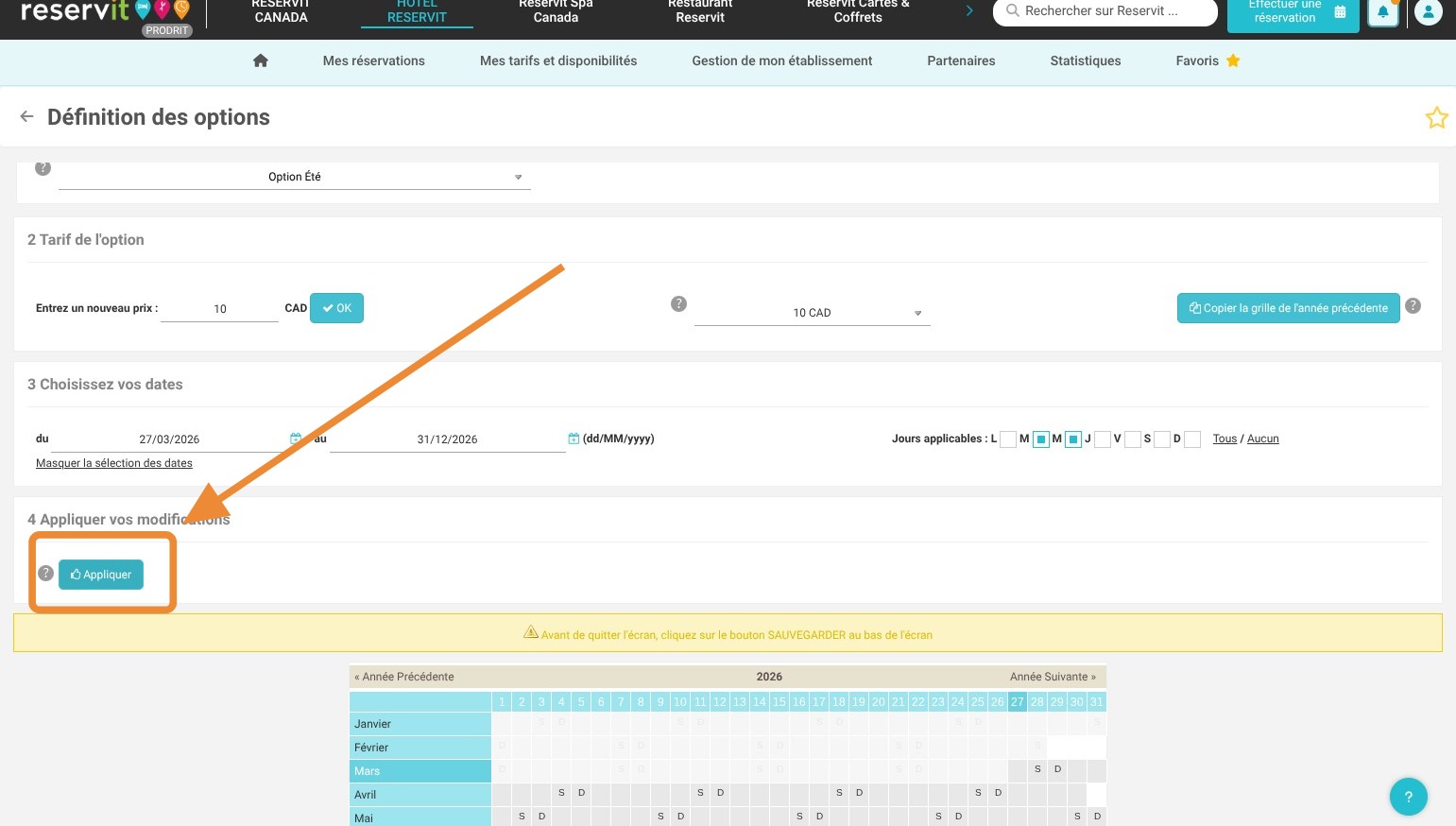The width and height of the screenshot is (1456, 826).
Task: Select the Février row in the calendar
Action: pos(420,748)
